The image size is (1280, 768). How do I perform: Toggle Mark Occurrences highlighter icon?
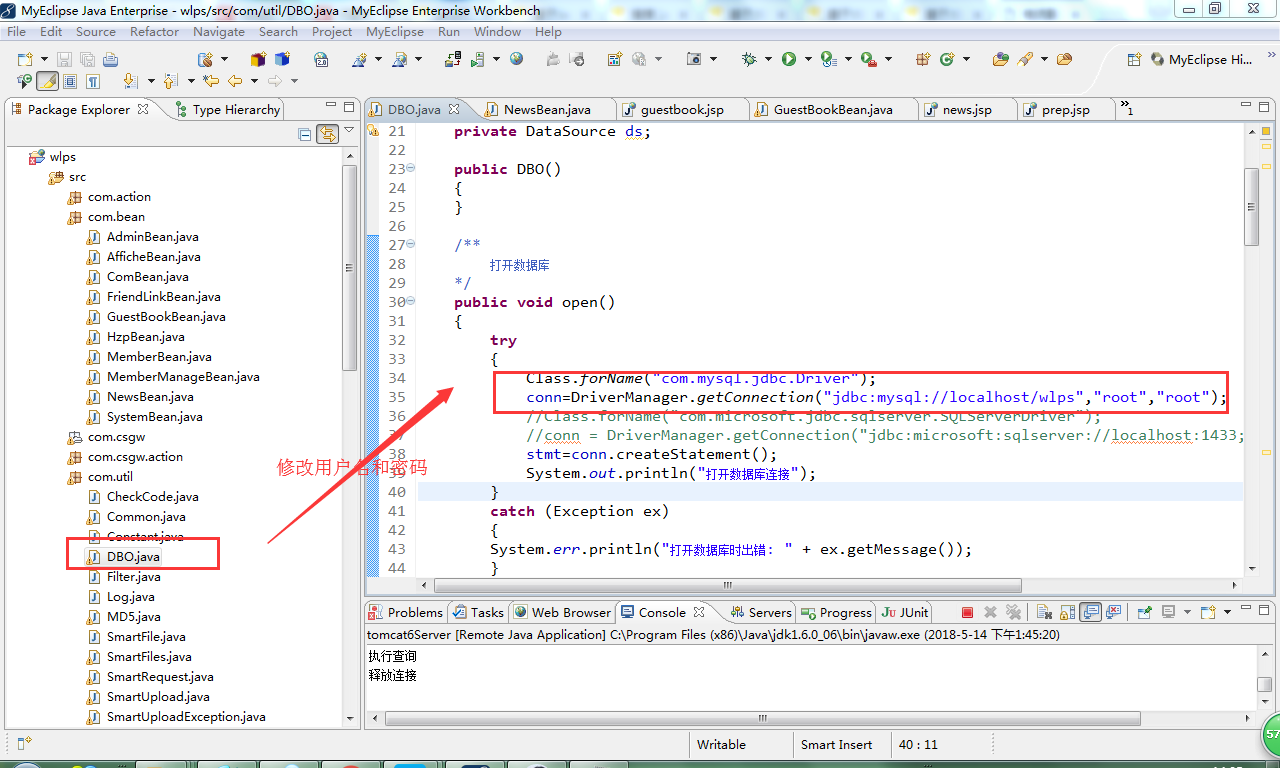coord(46,80)
